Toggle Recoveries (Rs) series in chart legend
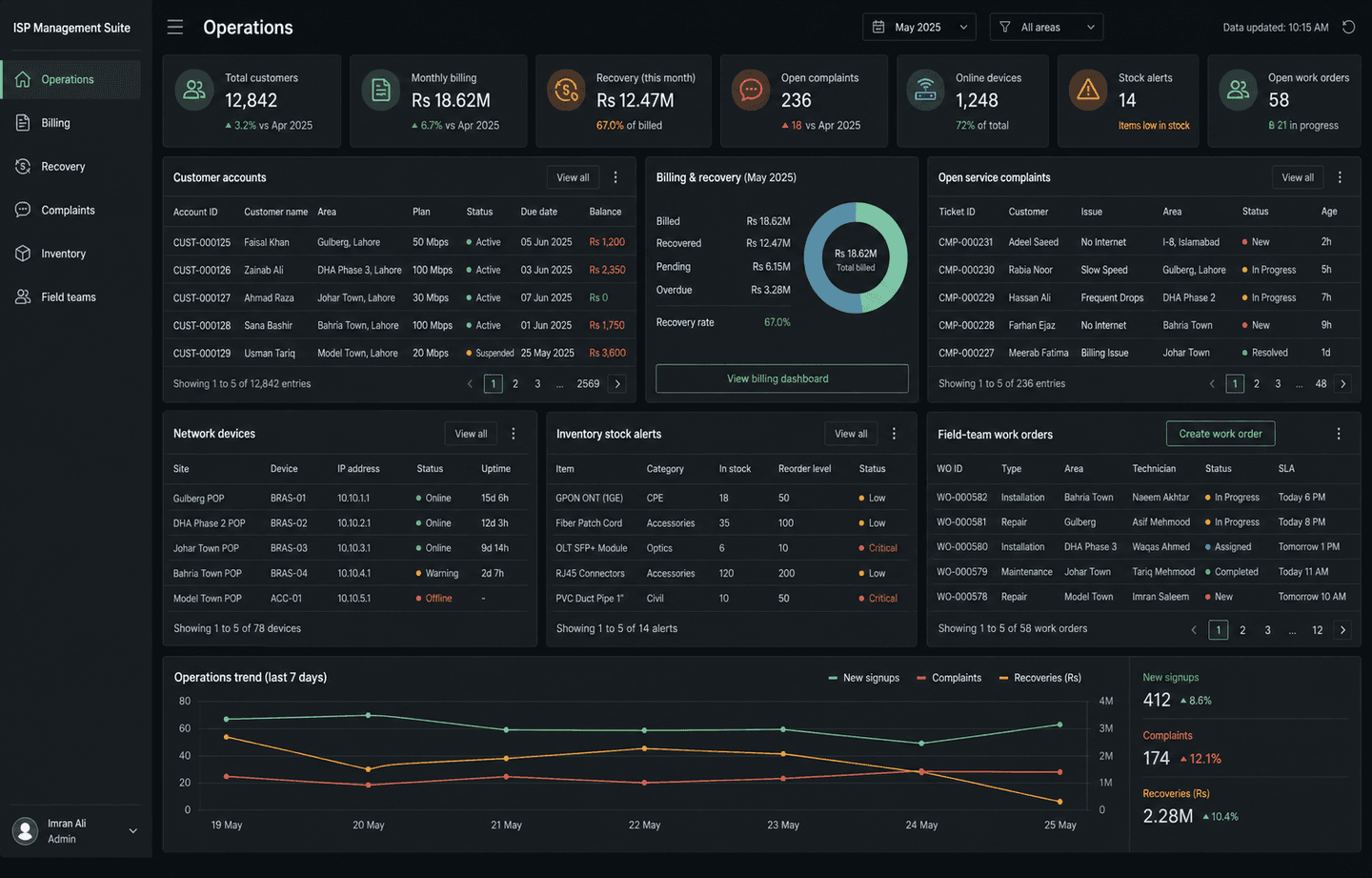 [1039, 678]
